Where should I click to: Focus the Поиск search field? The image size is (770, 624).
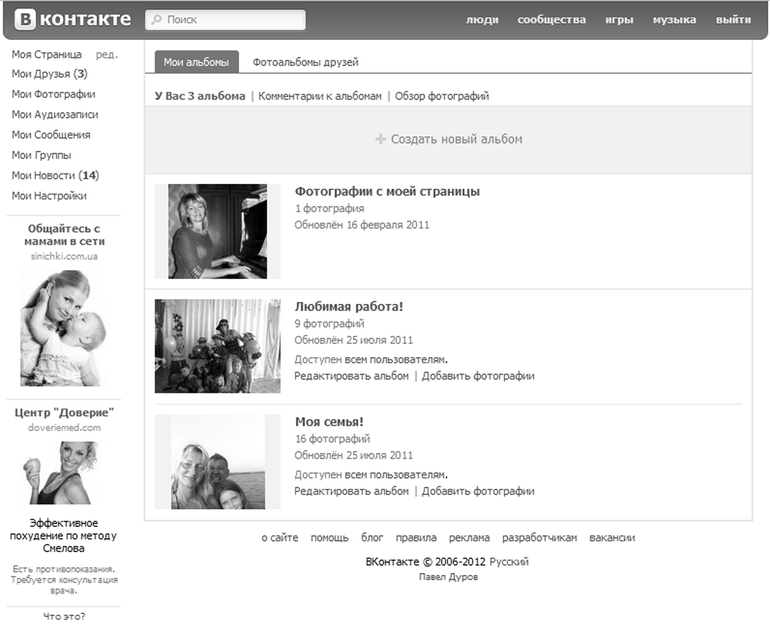click(x=225, y=20)
